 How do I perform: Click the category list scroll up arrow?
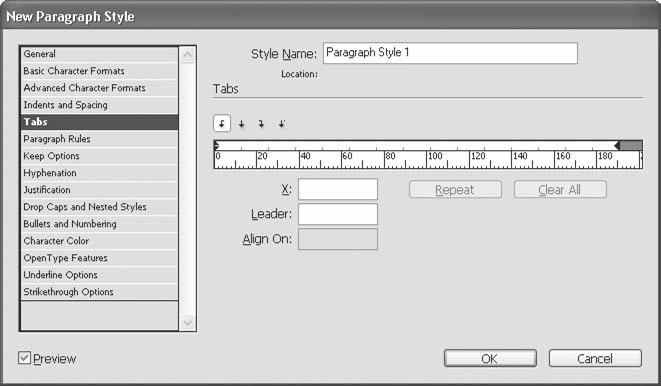pyautogui.click(x=187, y=54)
